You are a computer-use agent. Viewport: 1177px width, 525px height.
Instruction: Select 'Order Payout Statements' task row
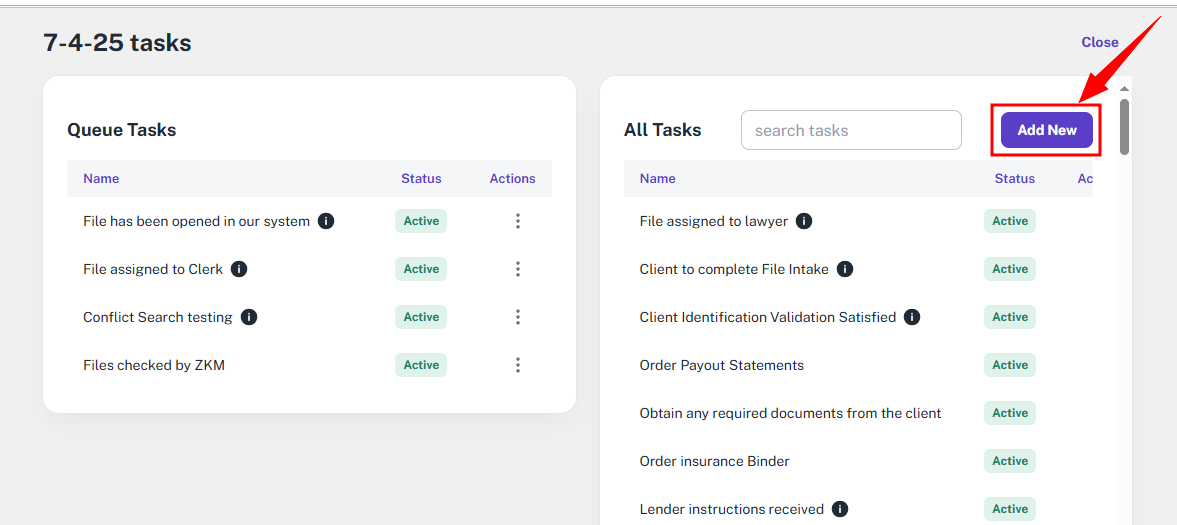pos(721,365)
